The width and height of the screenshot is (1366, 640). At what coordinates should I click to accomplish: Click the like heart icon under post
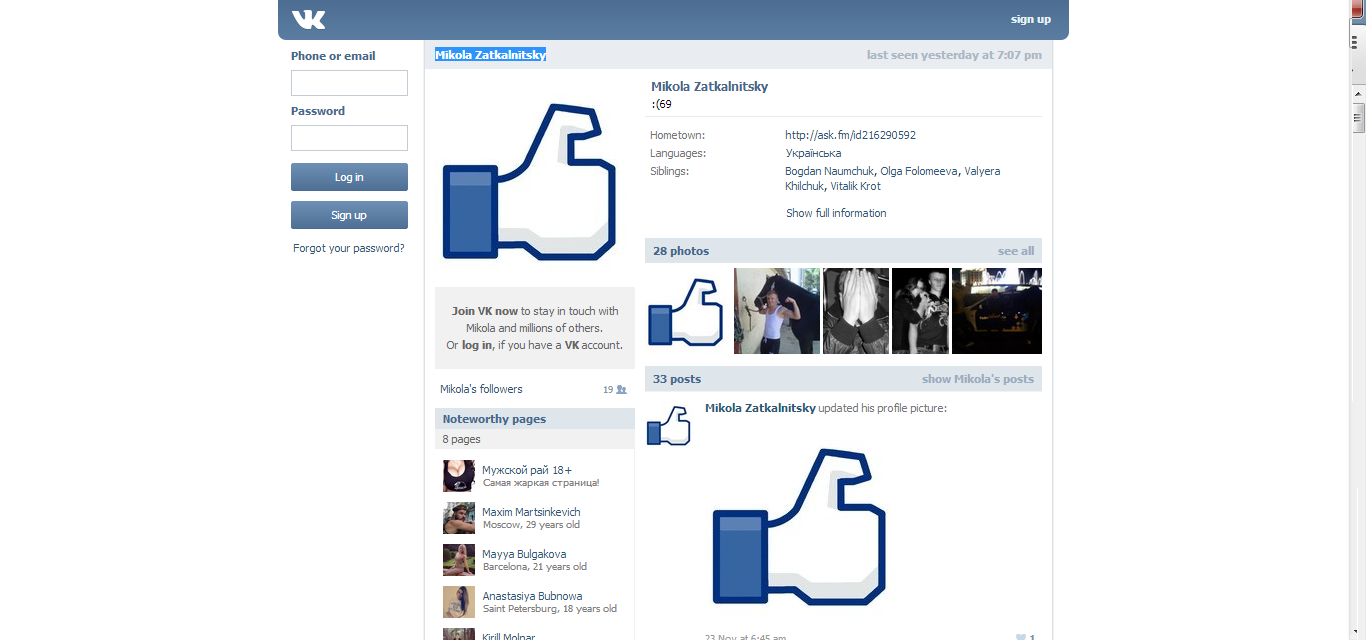1021,637
